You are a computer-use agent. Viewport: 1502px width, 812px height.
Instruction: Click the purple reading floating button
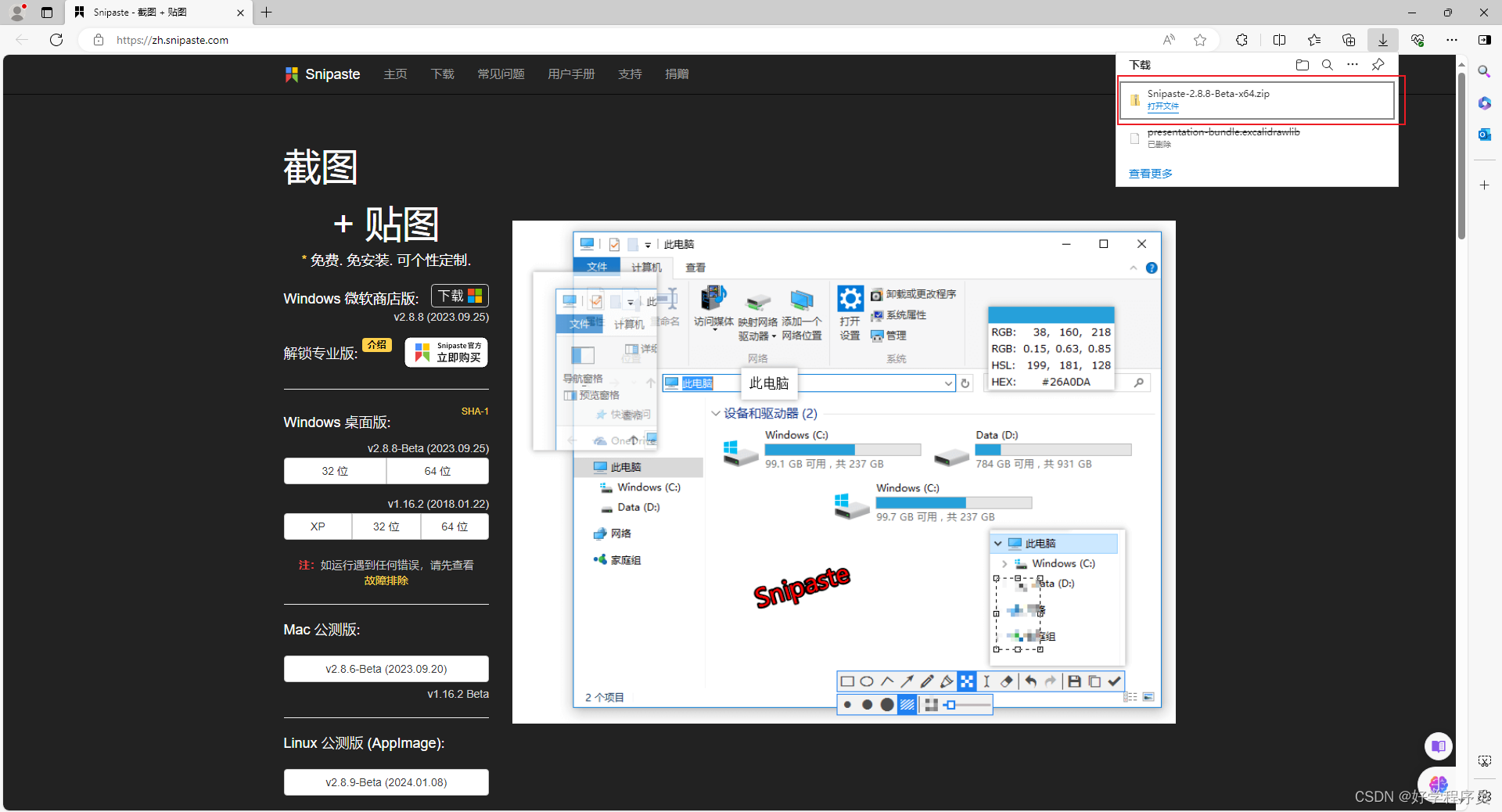point(1438,746)
